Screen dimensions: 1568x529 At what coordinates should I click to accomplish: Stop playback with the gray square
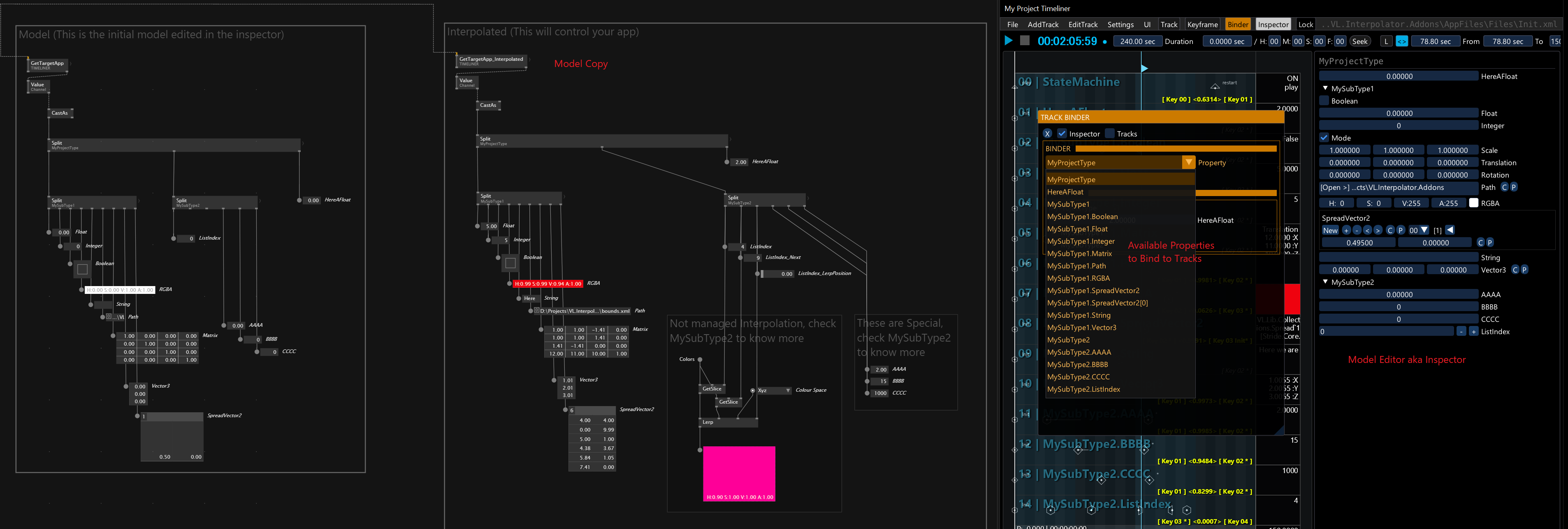pos(1025,41)
